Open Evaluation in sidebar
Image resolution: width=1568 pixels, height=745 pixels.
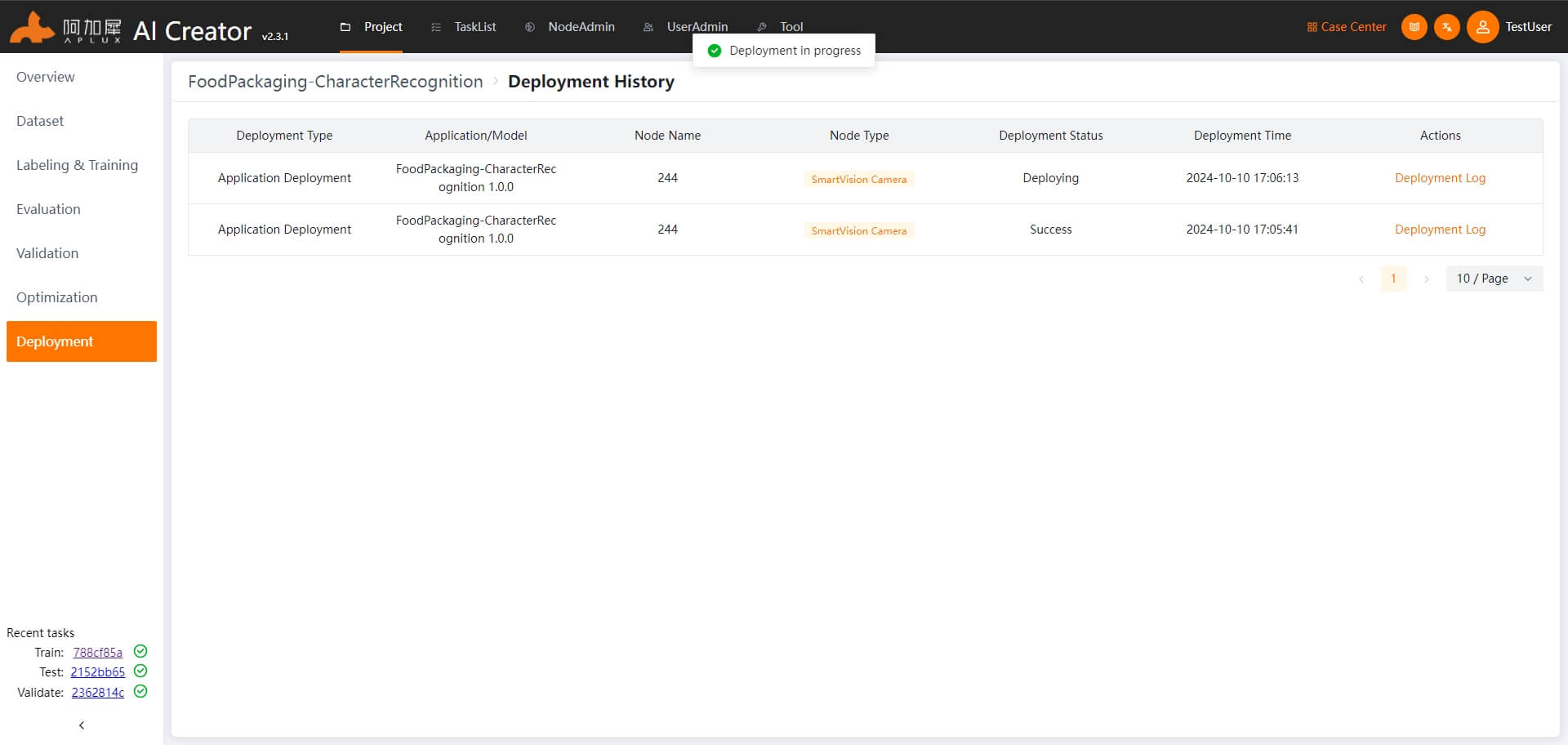[x=82, y=209]
